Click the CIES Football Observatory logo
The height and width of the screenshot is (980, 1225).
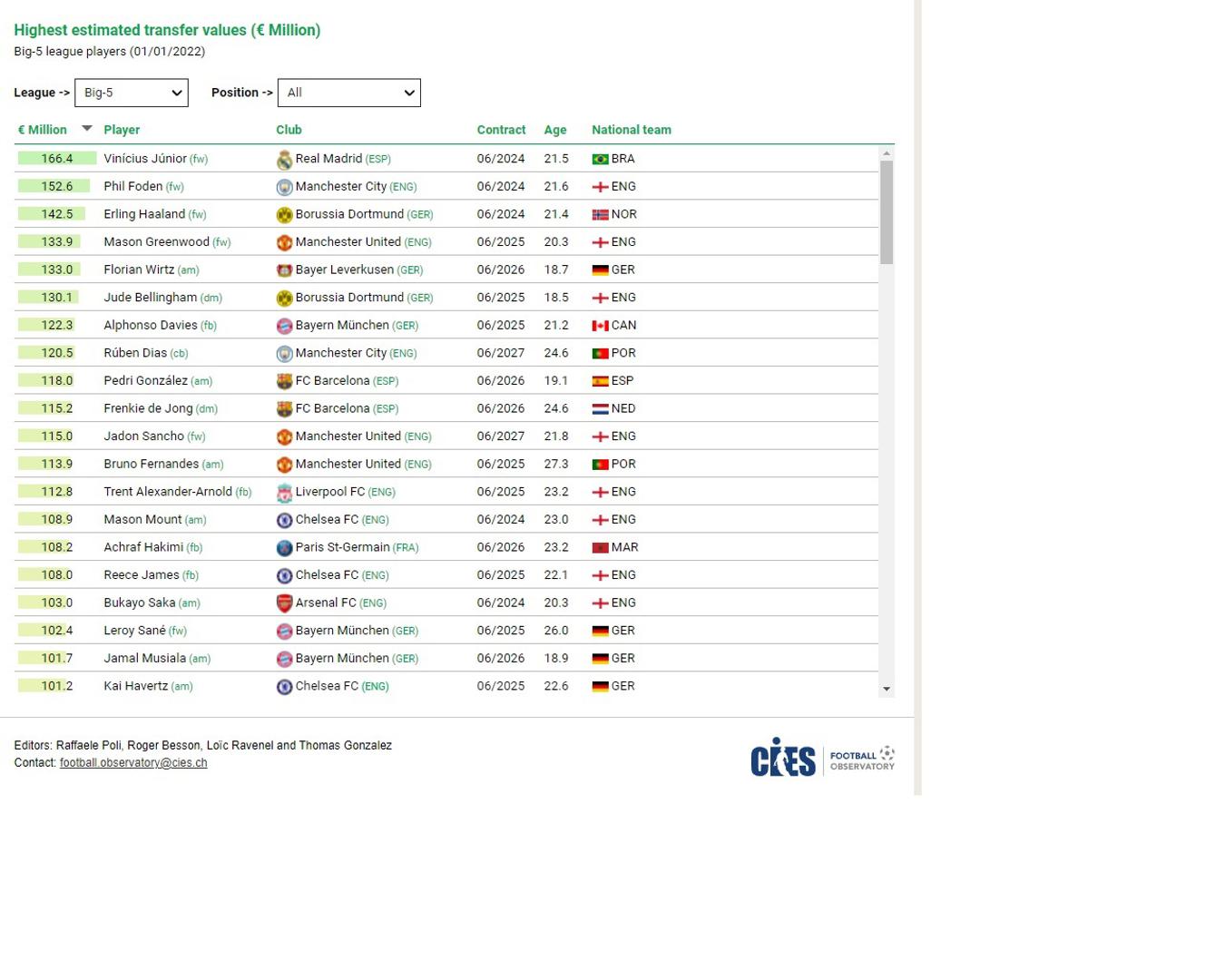(x=822, y=758)
